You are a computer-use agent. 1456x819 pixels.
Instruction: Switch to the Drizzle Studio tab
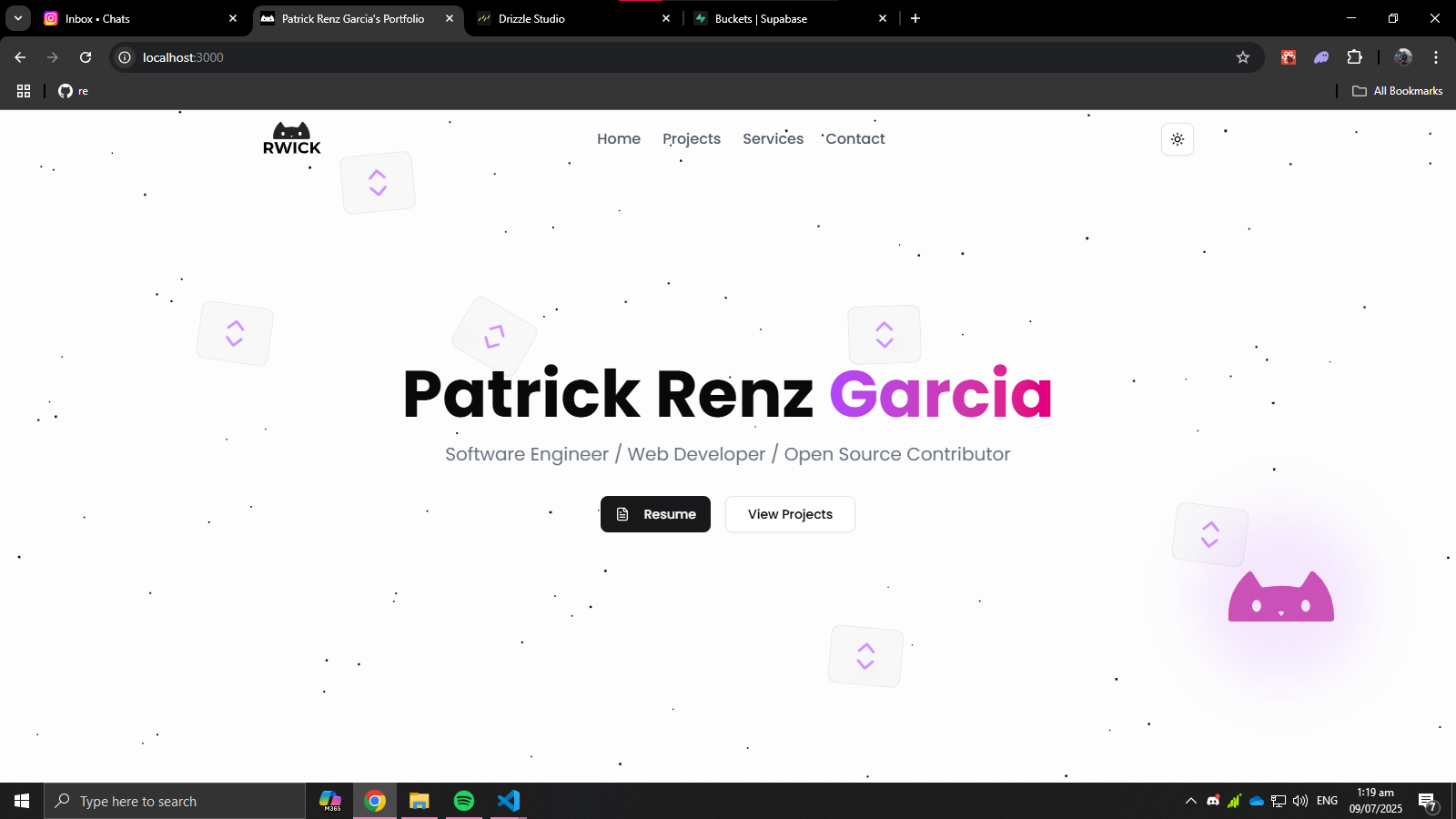click(571, 18)
